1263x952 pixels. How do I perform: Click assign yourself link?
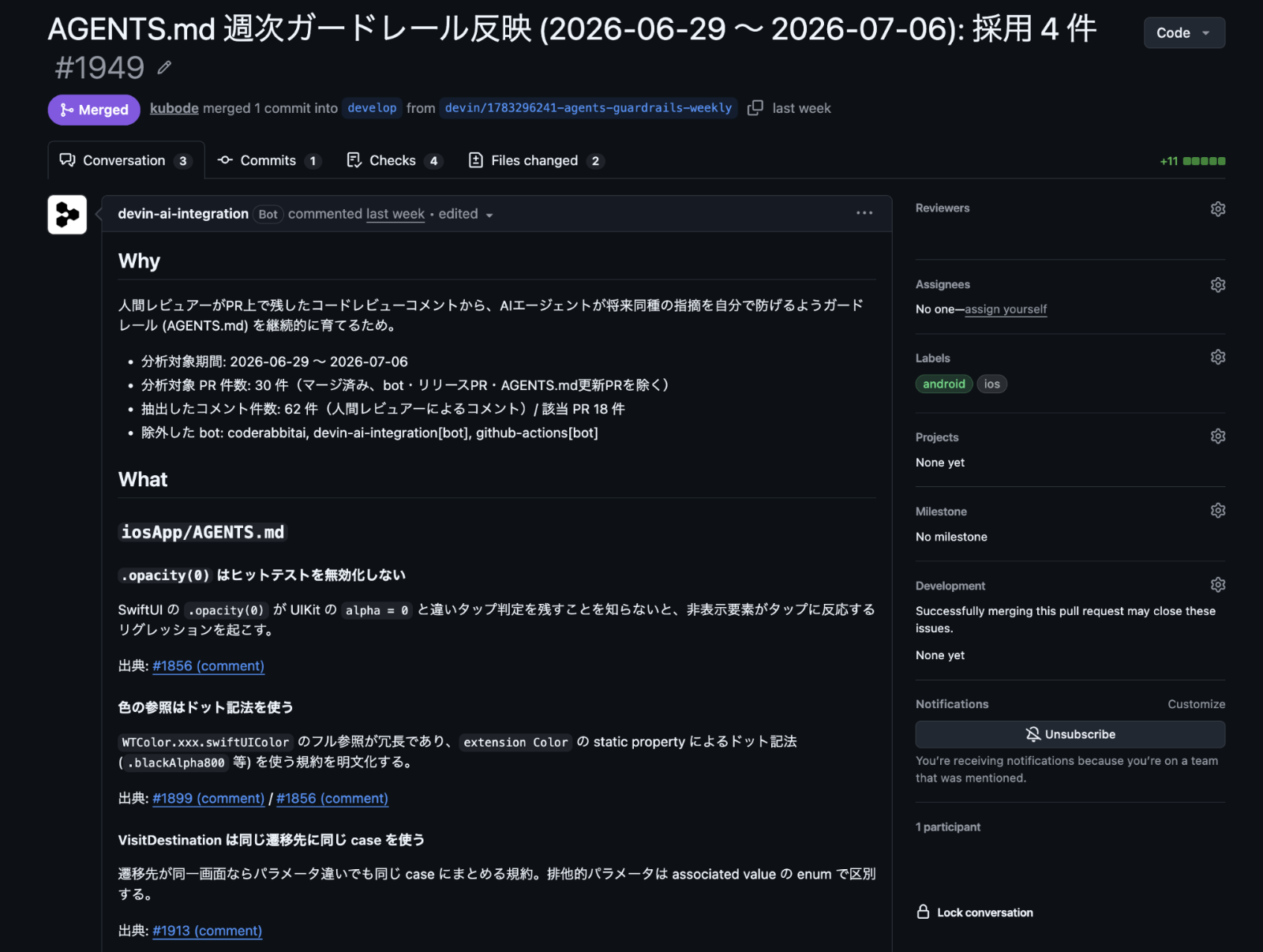(x=1006, y=309)
